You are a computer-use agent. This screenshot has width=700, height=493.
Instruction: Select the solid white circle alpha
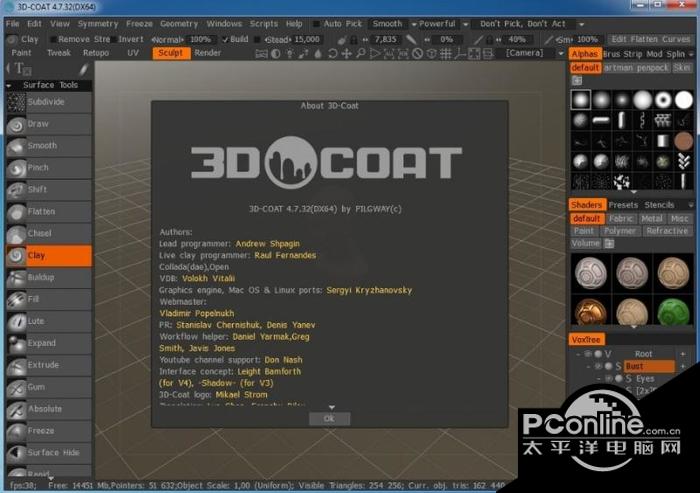683,100
